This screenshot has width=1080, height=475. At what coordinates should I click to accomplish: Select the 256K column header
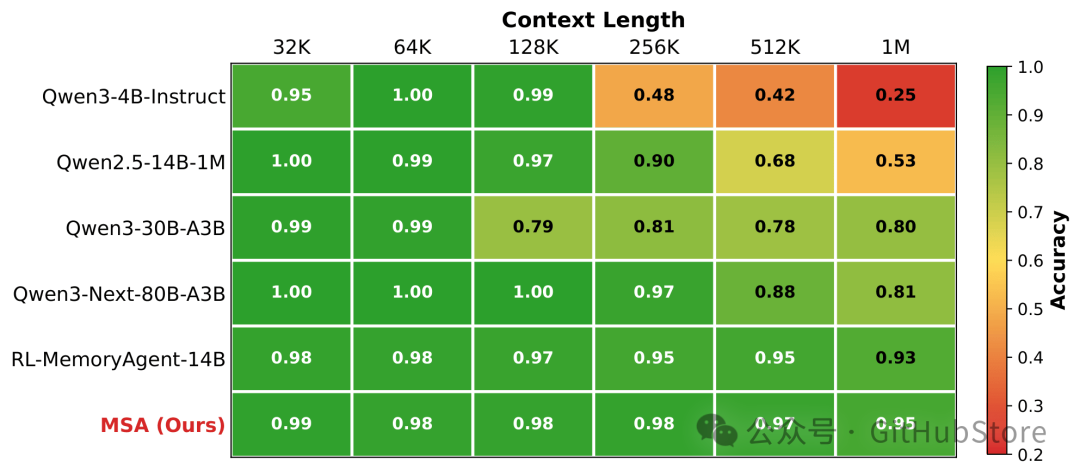point(654,47)
